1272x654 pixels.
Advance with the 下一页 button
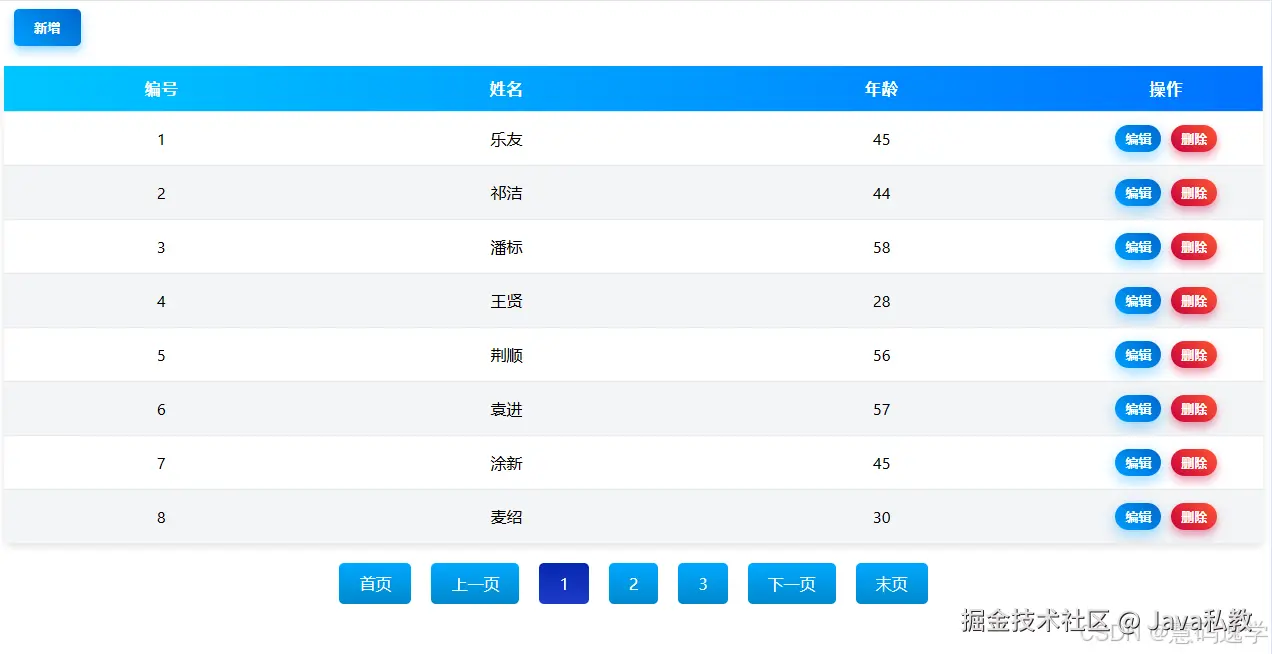click(x=792, y=584)
